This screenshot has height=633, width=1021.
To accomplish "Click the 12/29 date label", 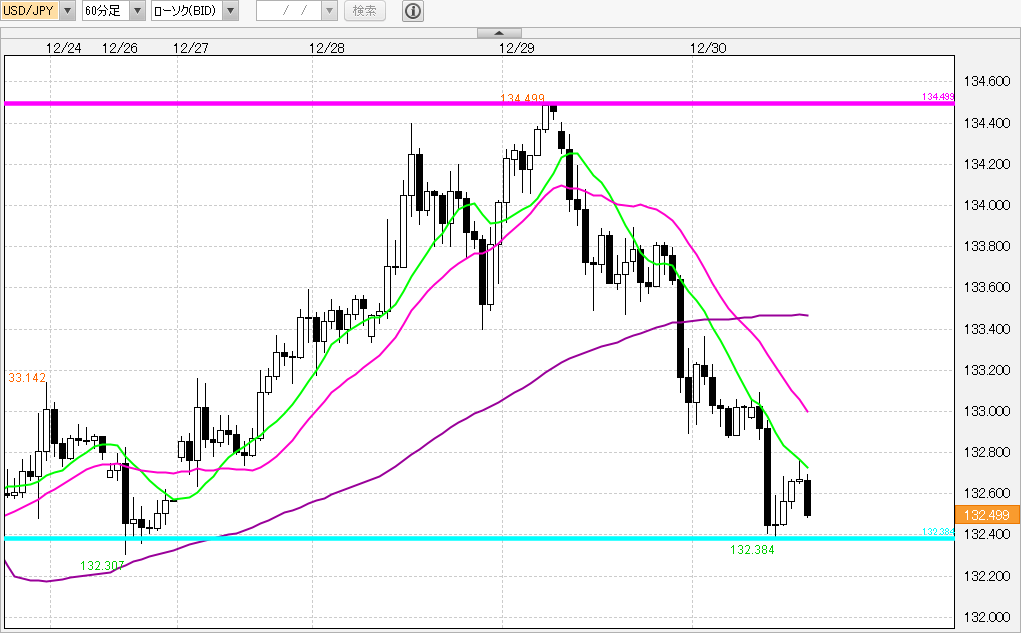I will 517,48.
